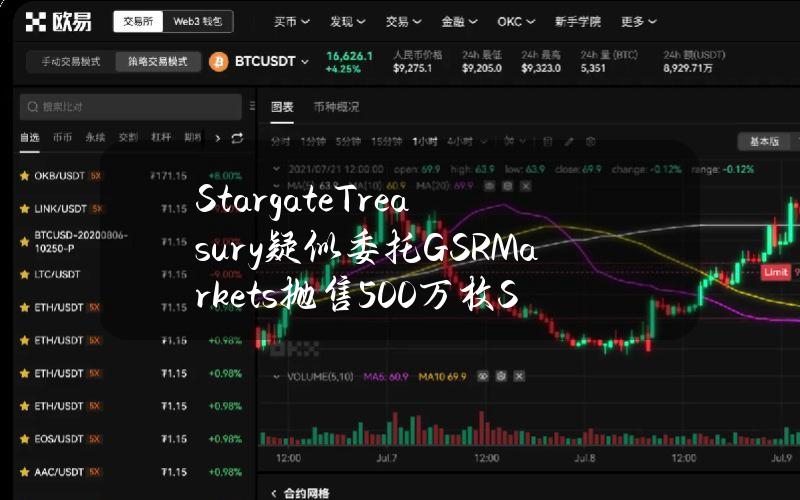Open the 交易 dropdown menu
The height and width of the screenshot is (500, 800).
[403, 22]
